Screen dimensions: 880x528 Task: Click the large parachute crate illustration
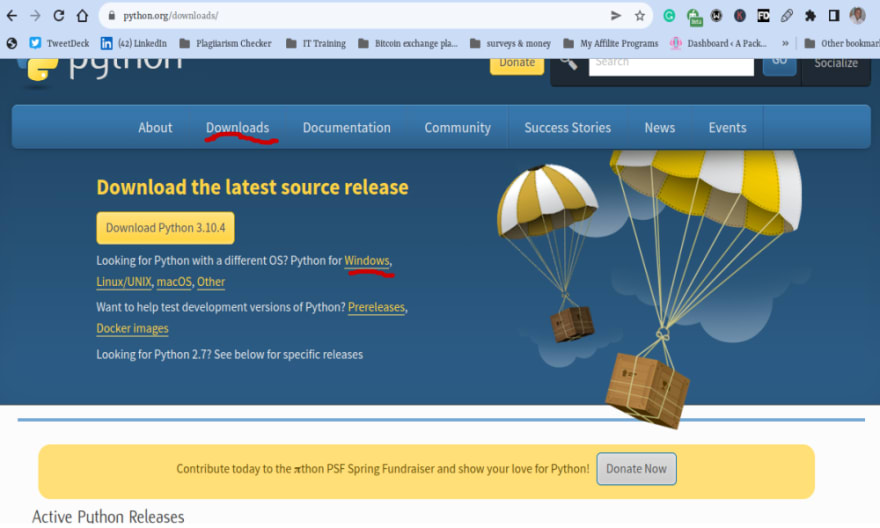[647, 390]
